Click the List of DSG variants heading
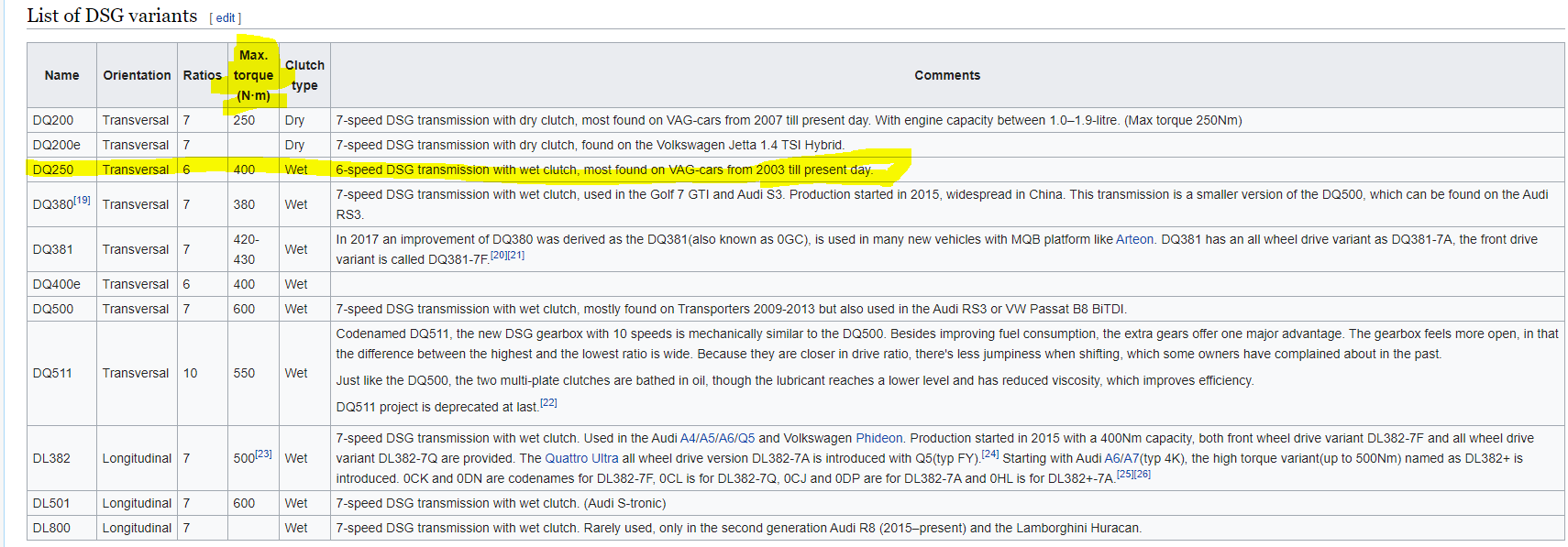Screen dimensions: 1568x547 [x=112, y=16]
